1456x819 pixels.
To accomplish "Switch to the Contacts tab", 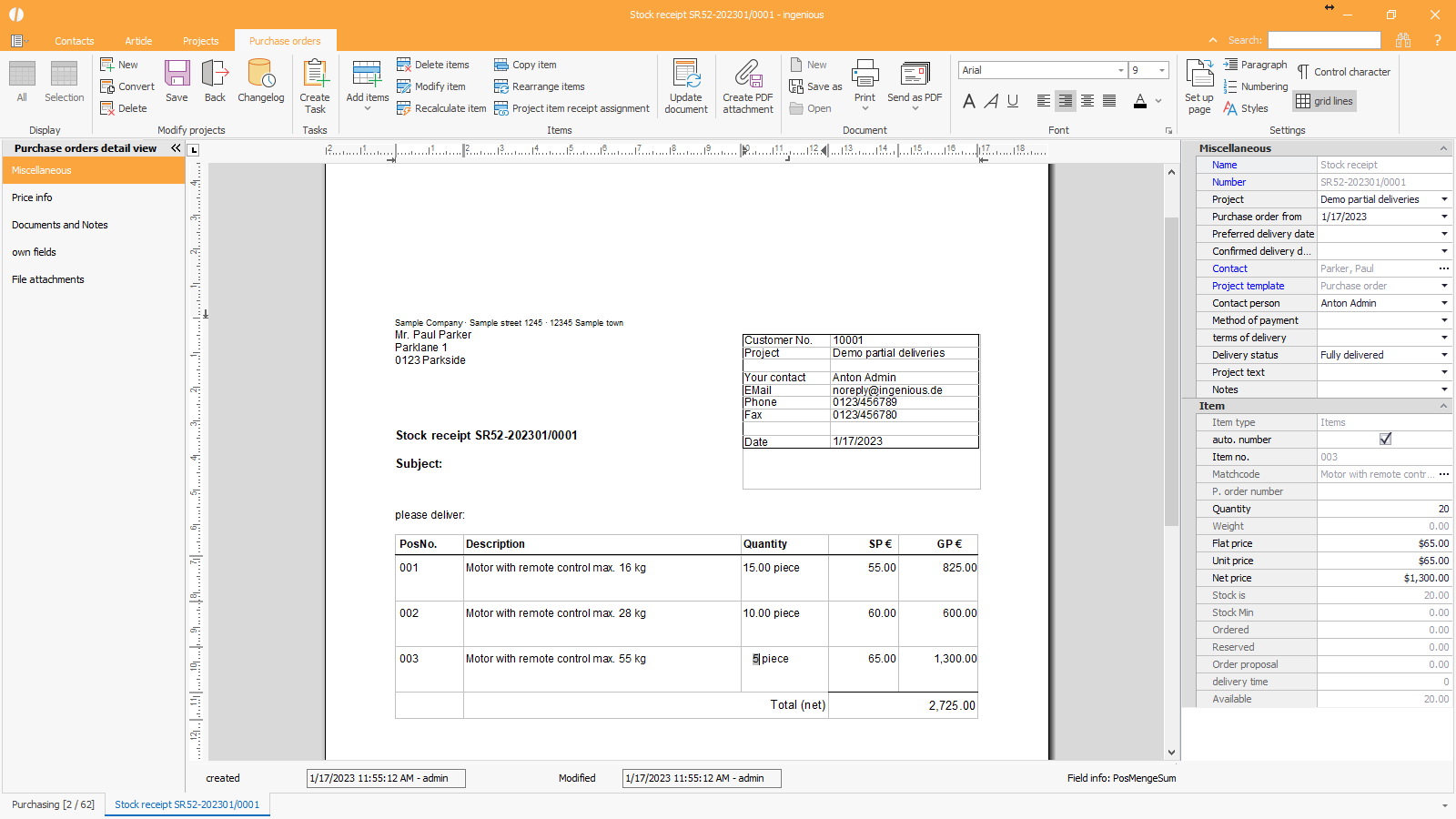I will coord(74,41).
